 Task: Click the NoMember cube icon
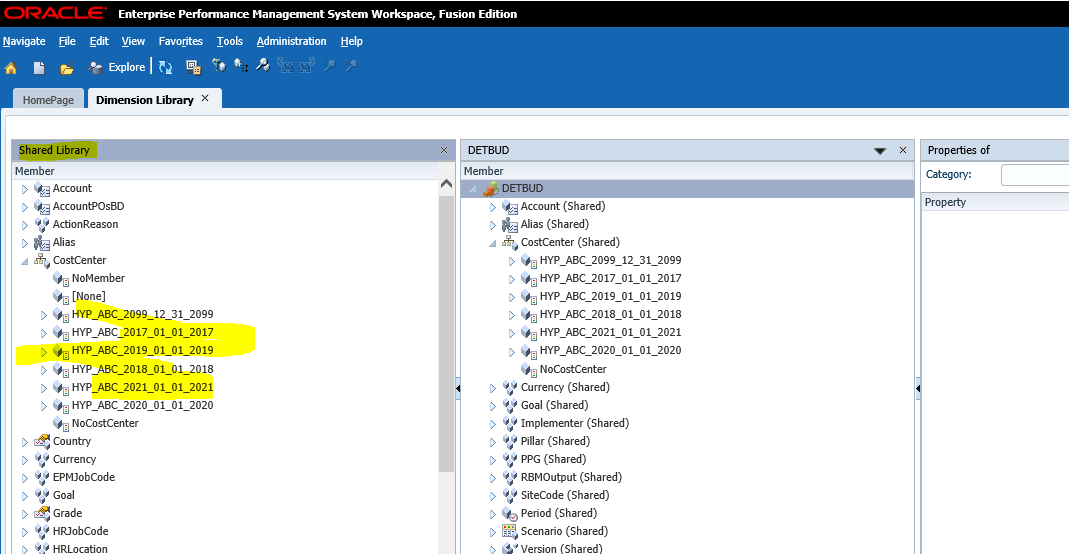tap(61, 279)
